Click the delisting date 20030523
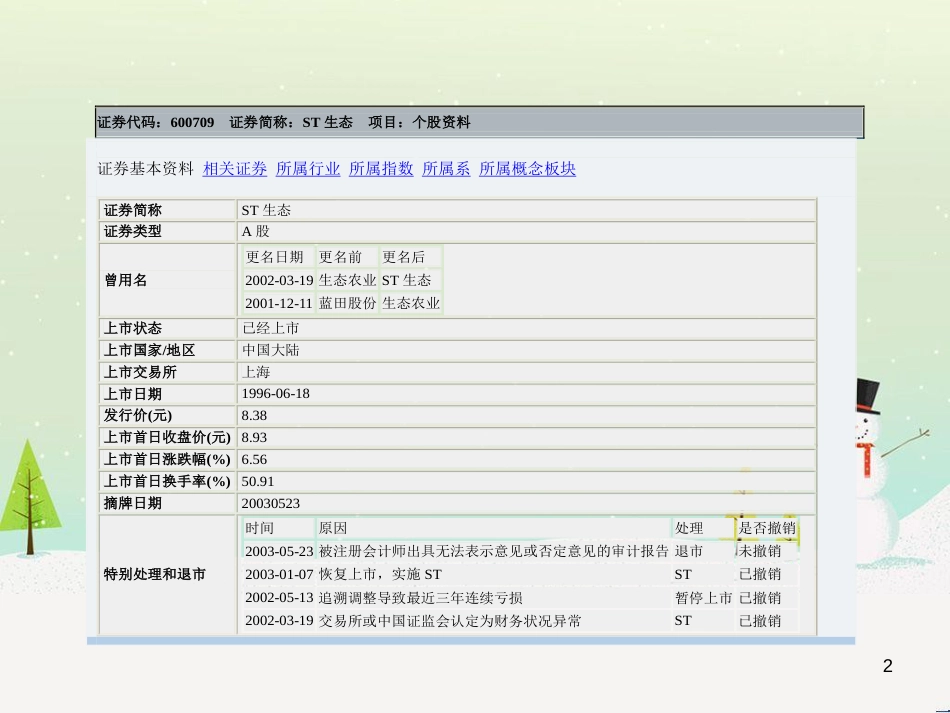The image size is (950, 713). pyautogui.click(x=270, y=503)
